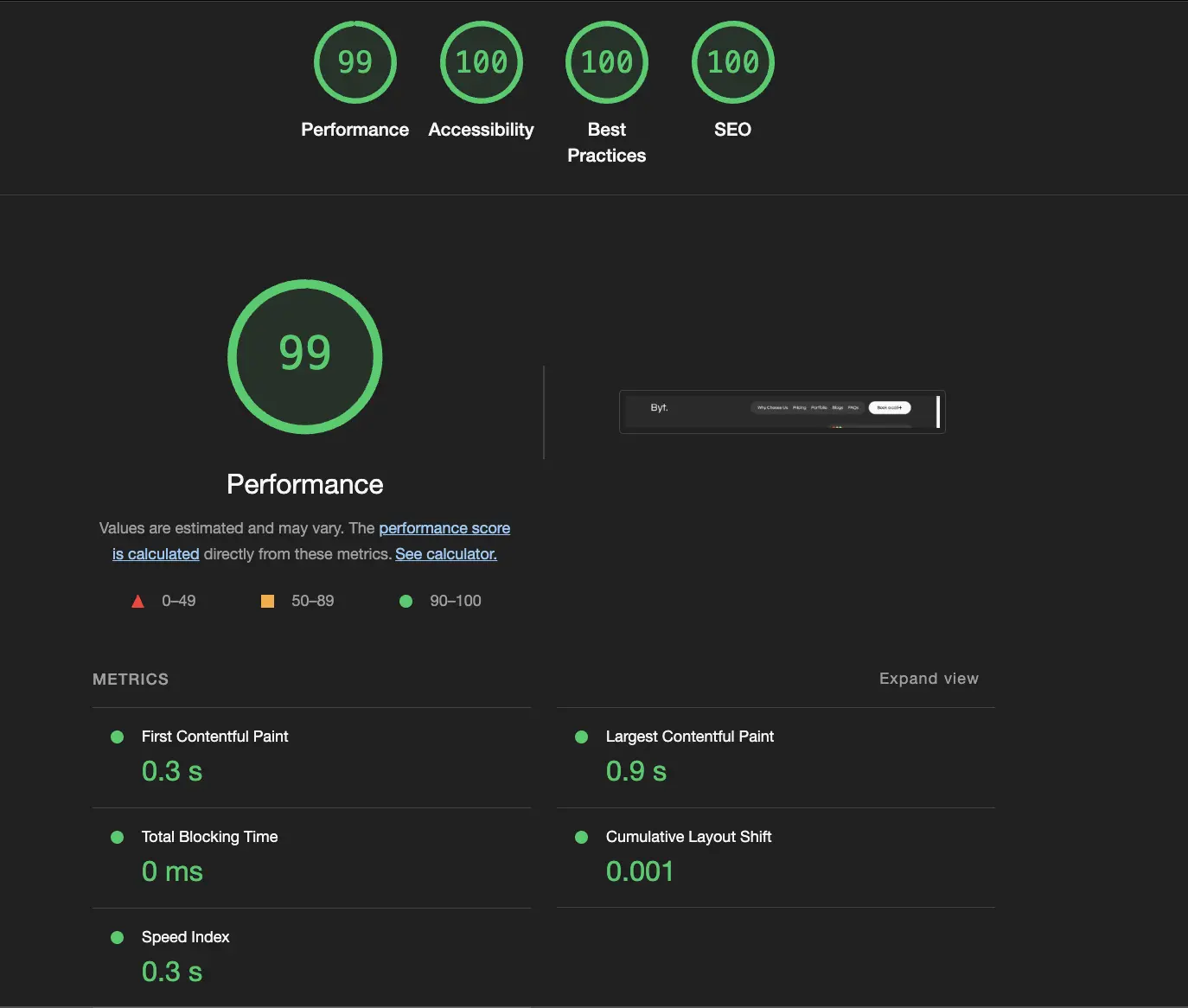This screenshot has width=1188, height=1008.
Task: Open the See calculator link
Action: click(x=445, y=553)
